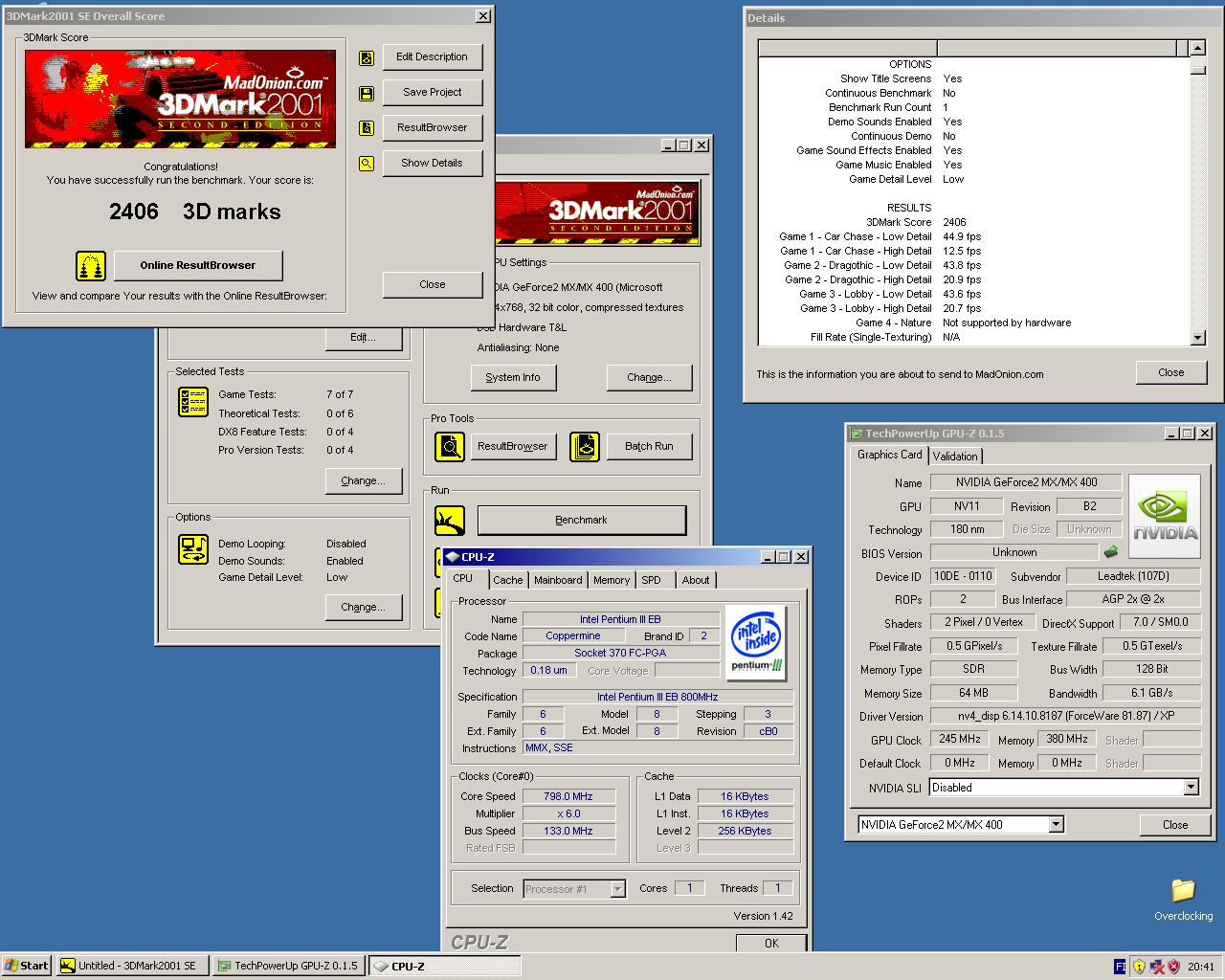Click the Edit button in 3DMark main window
The image size is (1225, 980).
pyautogui.click(x=363, y=338)
